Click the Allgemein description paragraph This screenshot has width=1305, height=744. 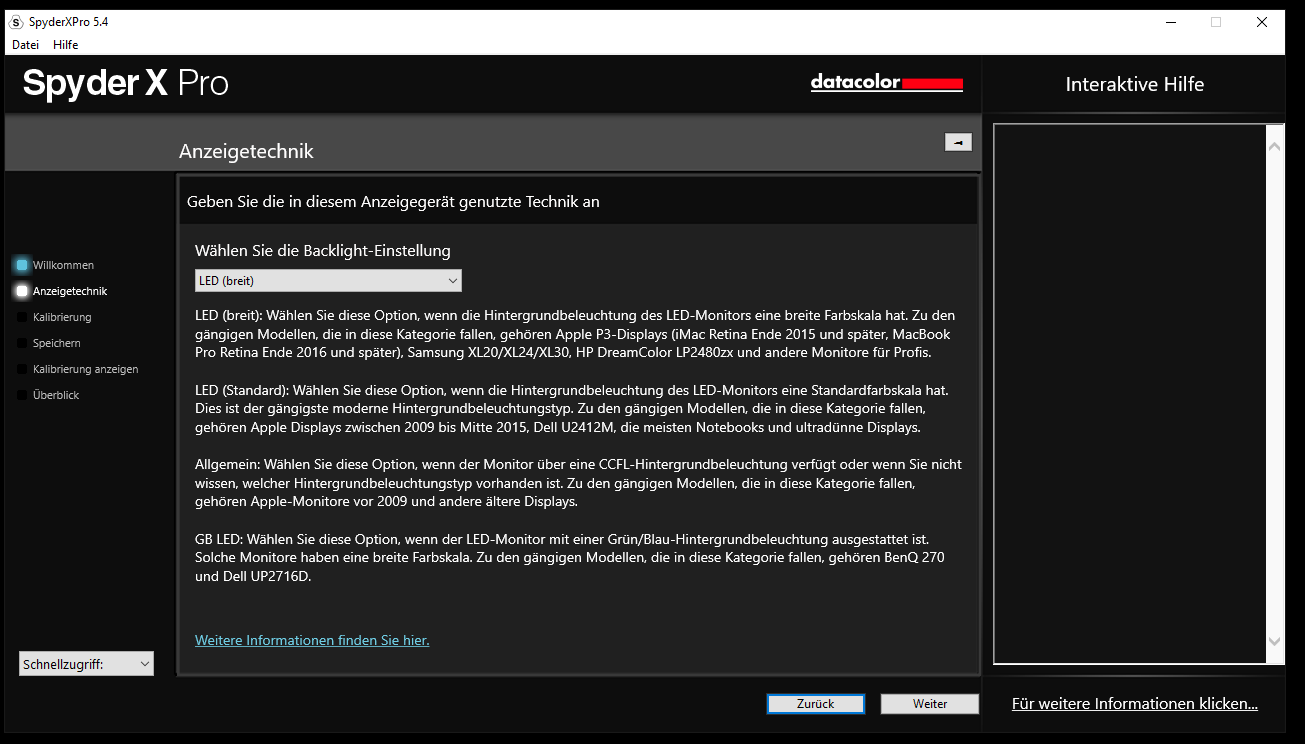(x=578, y=483)
